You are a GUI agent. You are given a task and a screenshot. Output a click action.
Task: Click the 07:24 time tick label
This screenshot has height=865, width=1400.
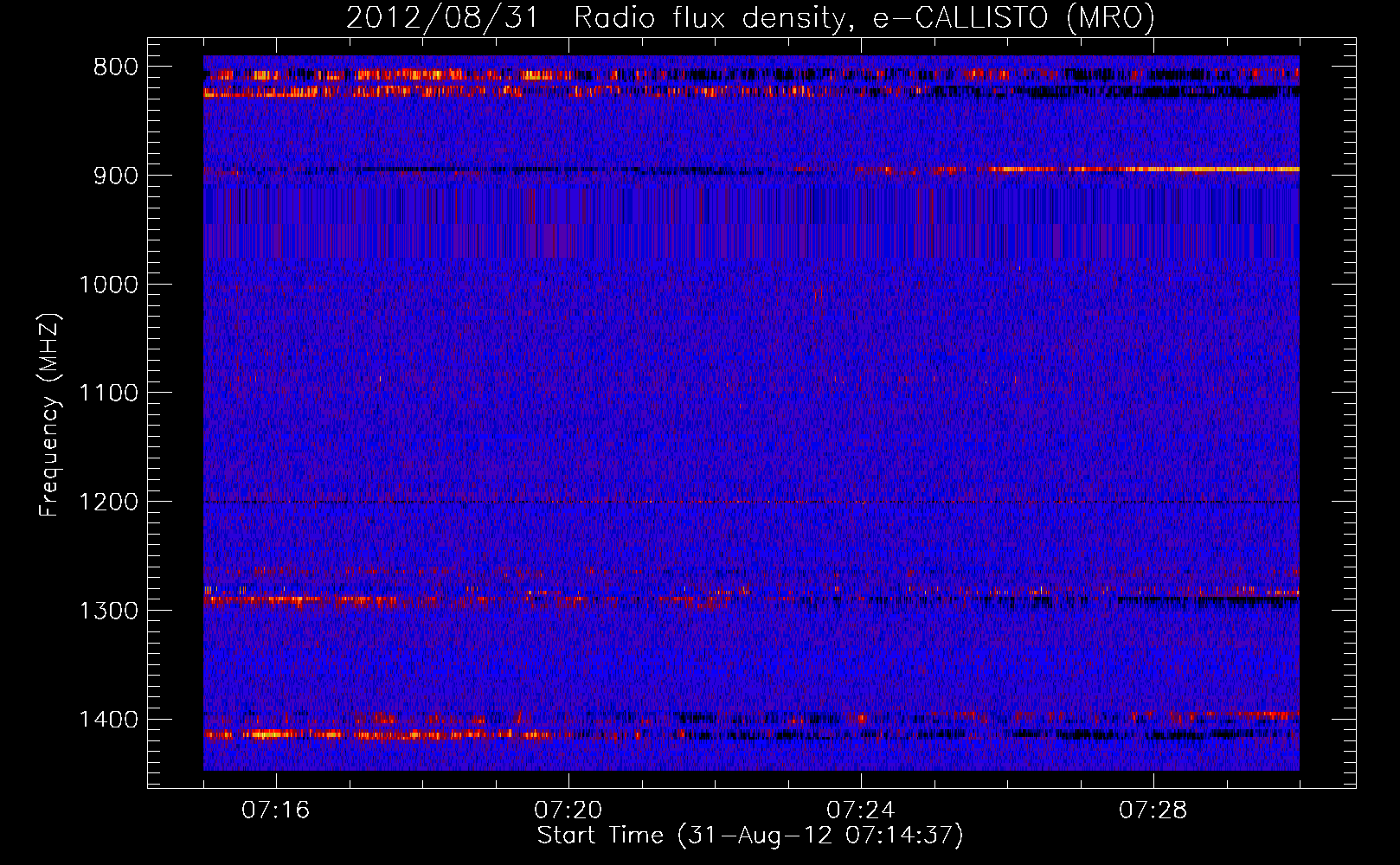point(860,811)
